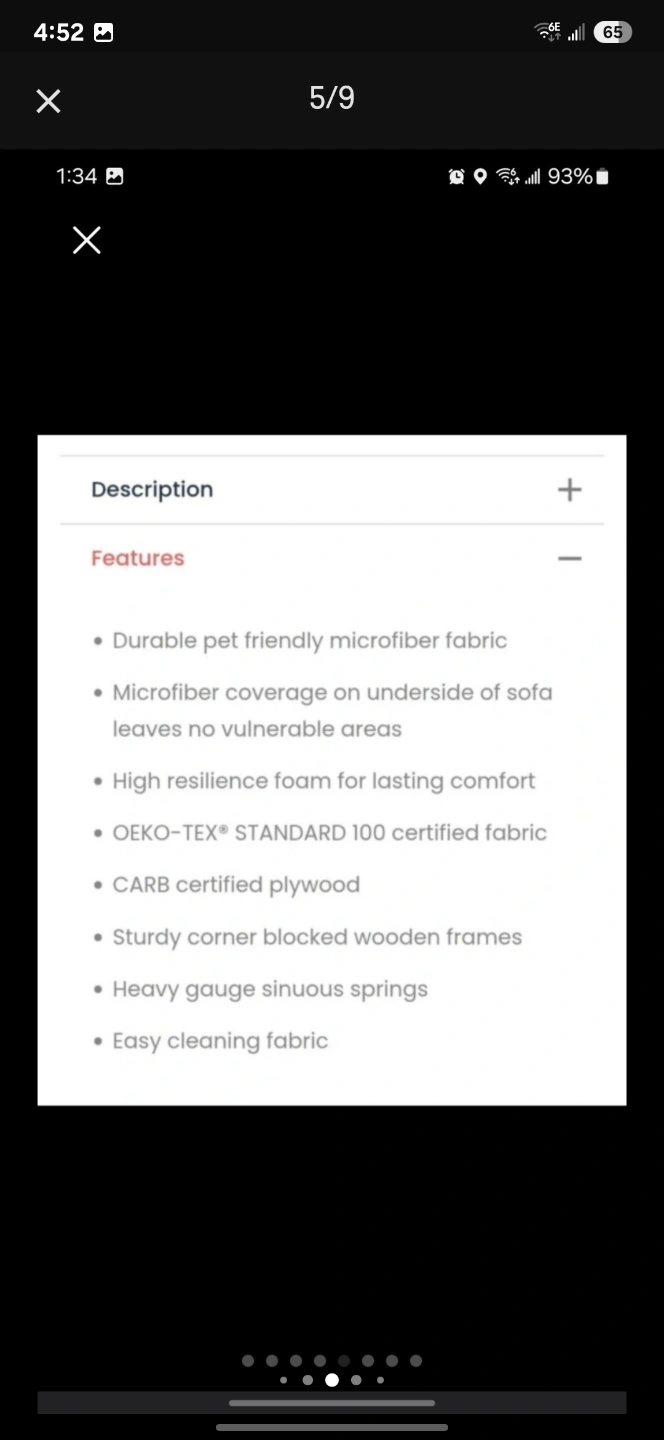Collapse the Features section minus icon
The width and height of the screenshot is (664, 1440).
coord(569,558)
